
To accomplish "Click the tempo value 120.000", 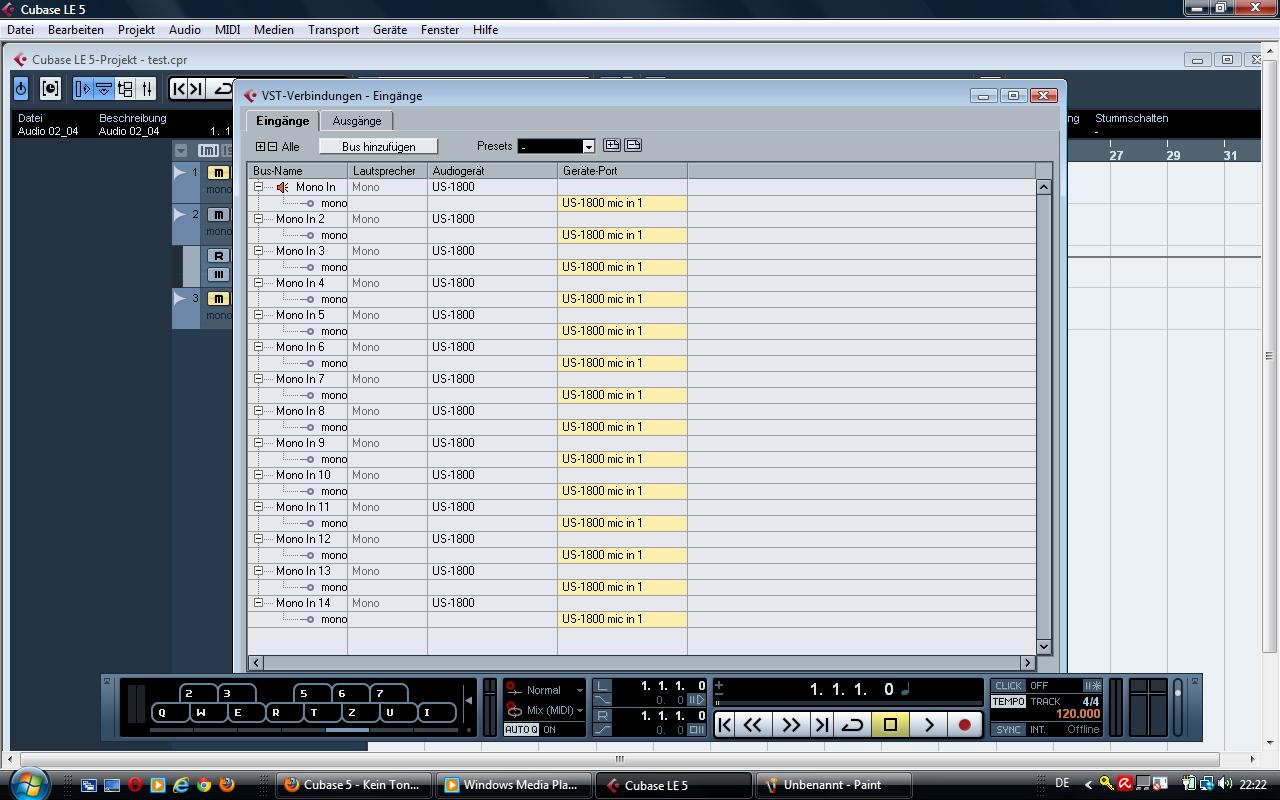I will pyautogui.click(x=1078, y=714).
